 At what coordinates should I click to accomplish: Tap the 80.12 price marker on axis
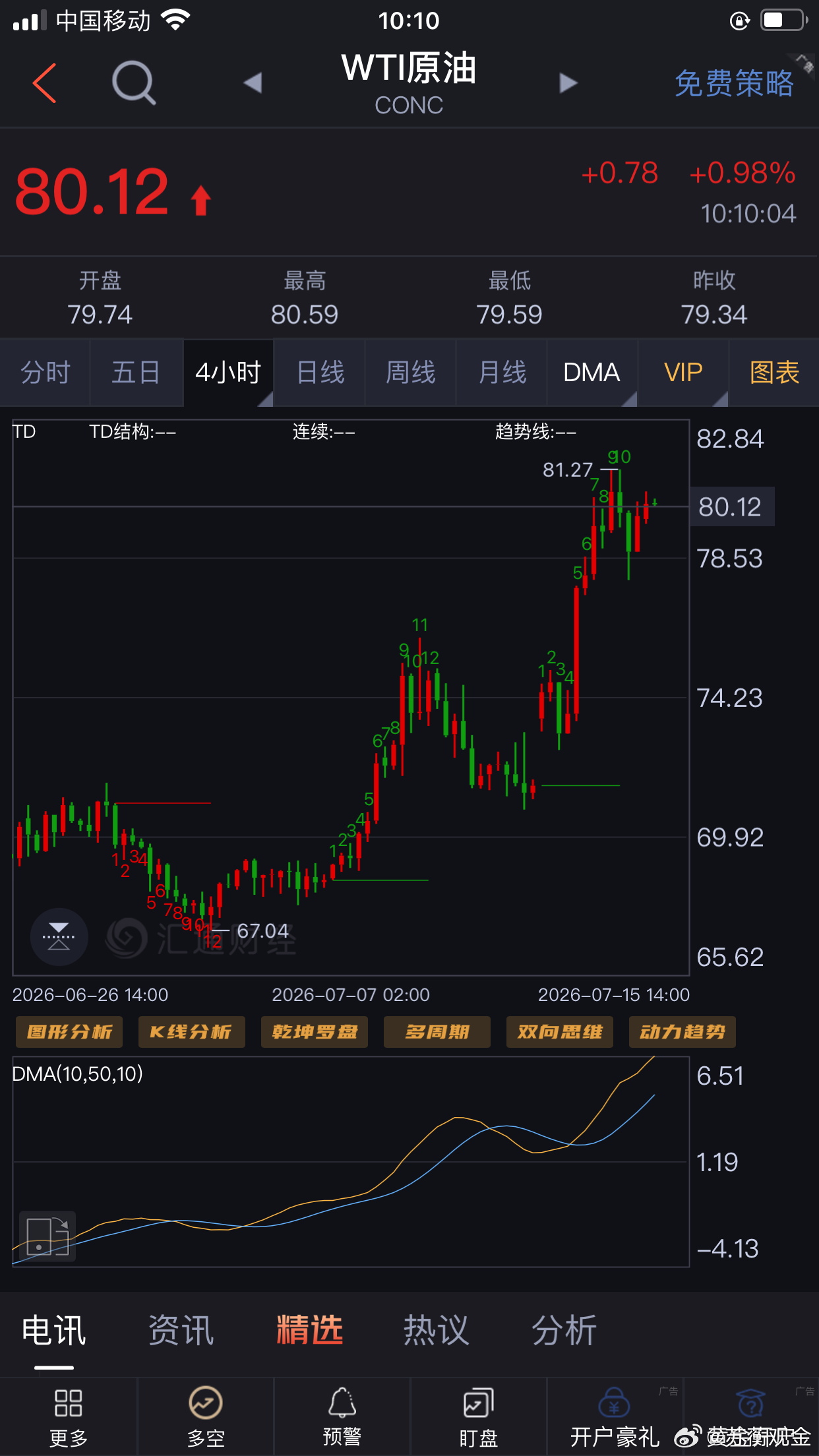[x=731, y=507]
